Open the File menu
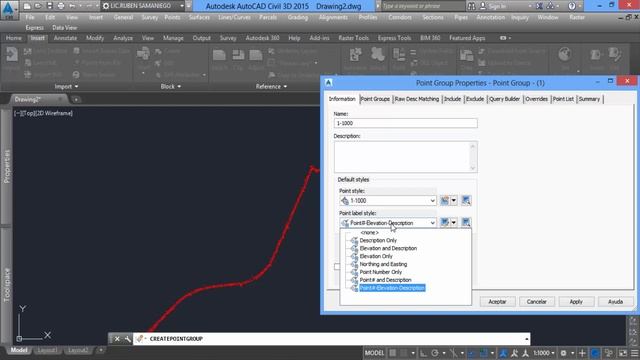640x360 pixels. pos(30,17)
